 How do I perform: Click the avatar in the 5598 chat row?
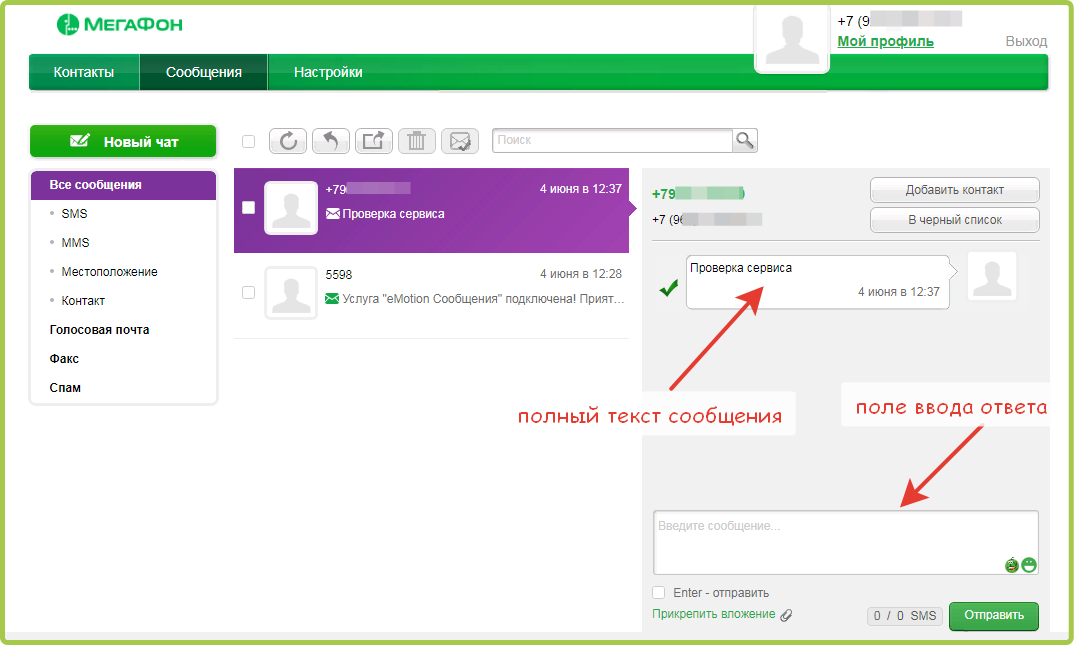click(291, 293)
